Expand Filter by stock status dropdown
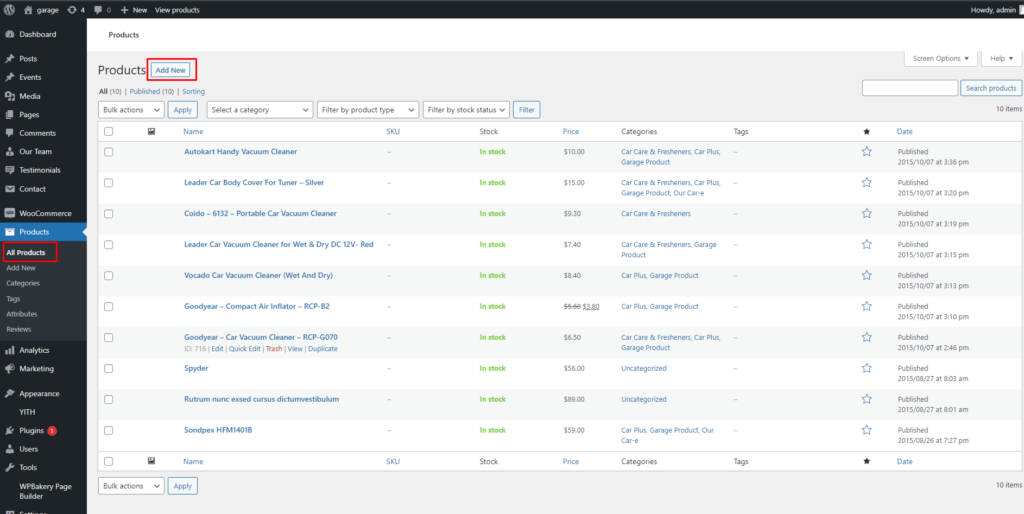This screenshot has width=1024, height=514. coord(466,110)
